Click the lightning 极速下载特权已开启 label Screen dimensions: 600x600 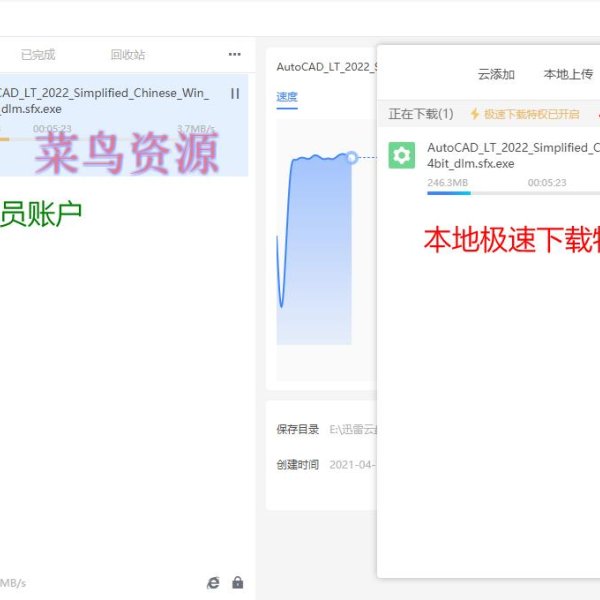[524, 114]
